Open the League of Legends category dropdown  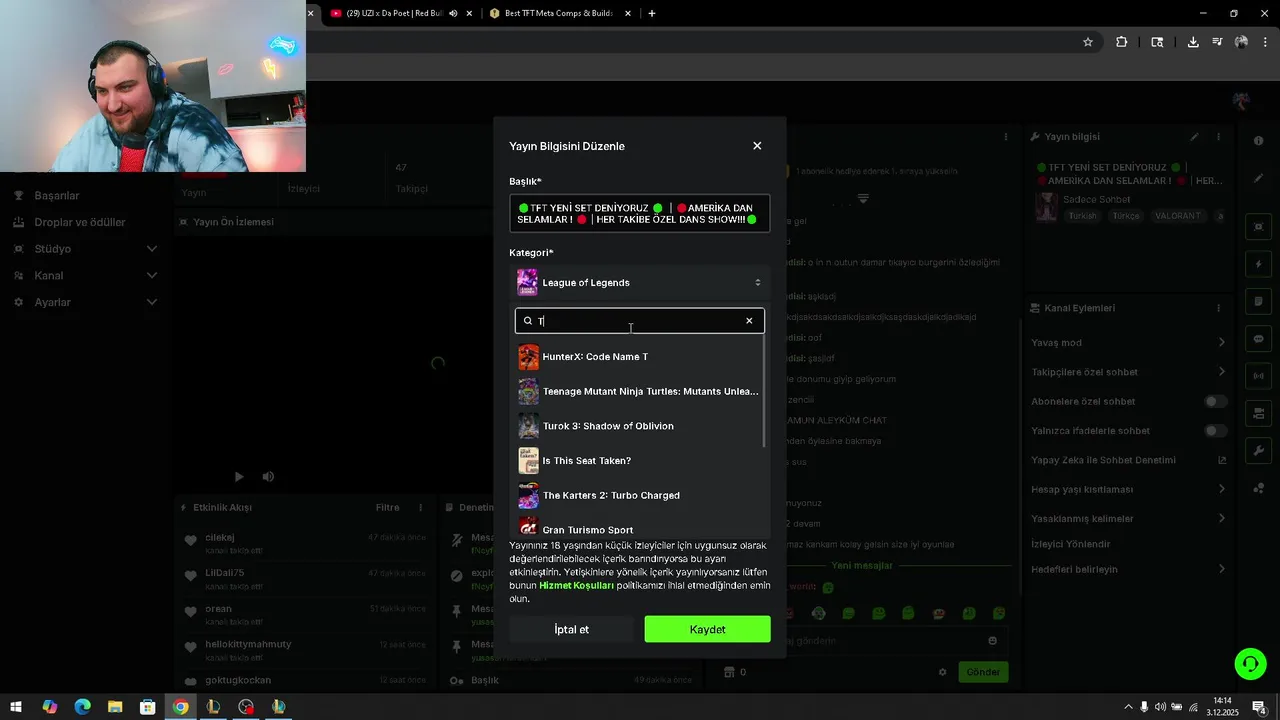coord(639,283)
